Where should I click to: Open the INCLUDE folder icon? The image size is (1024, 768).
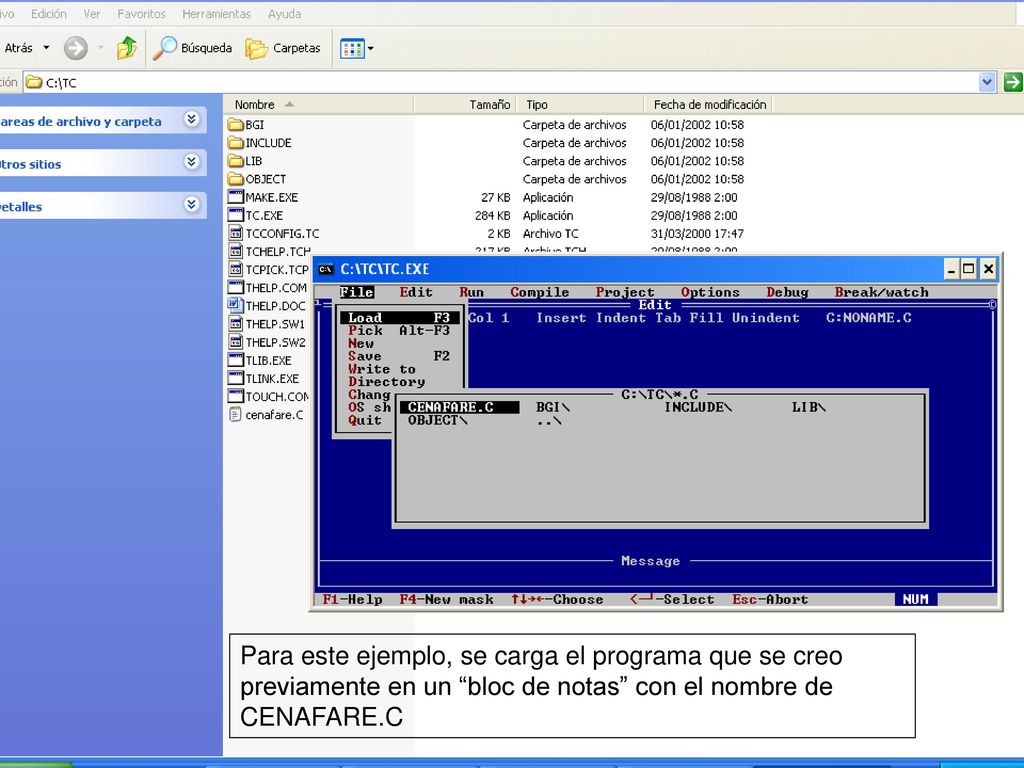point(236,143)
